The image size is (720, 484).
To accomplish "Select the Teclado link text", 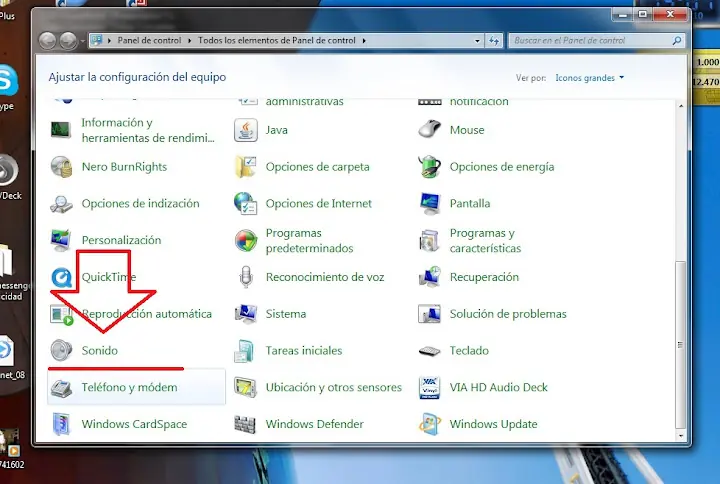I will [469, 350].
